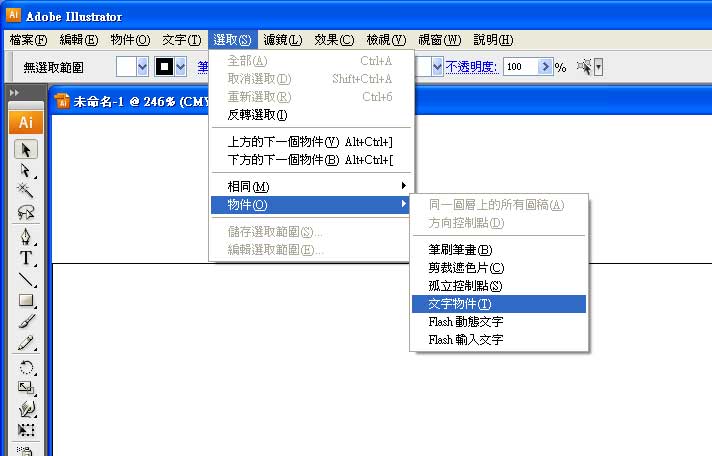The width and height of the screenshot is (712, 456).
Task: Select the Selection (black arrow) tool
Action: 26,149
